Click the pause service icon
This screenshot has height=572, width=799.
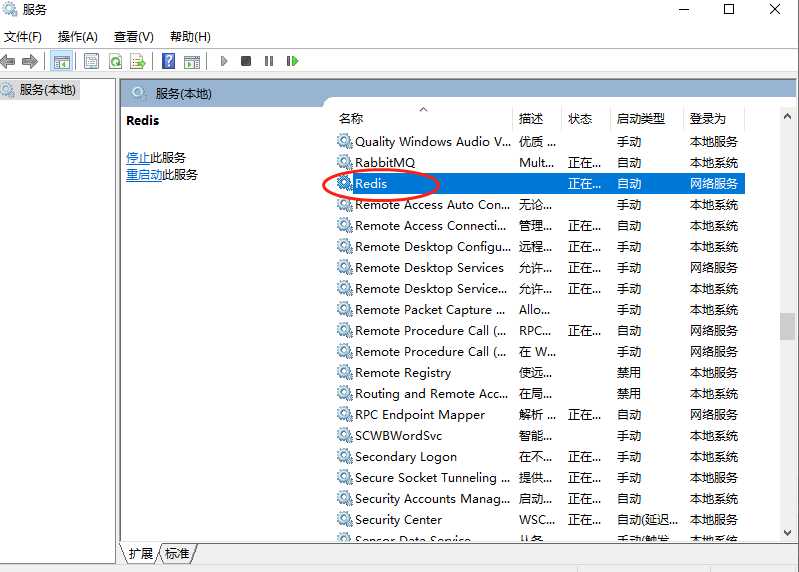(269, 61)
